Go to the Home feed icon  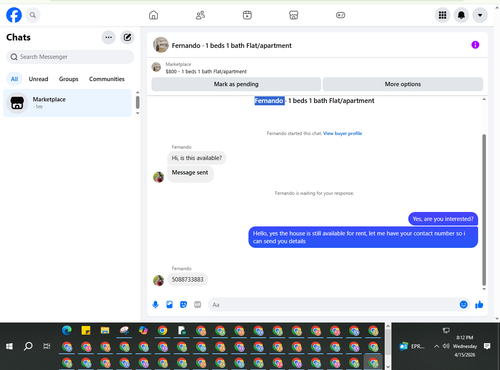[153, 15]
